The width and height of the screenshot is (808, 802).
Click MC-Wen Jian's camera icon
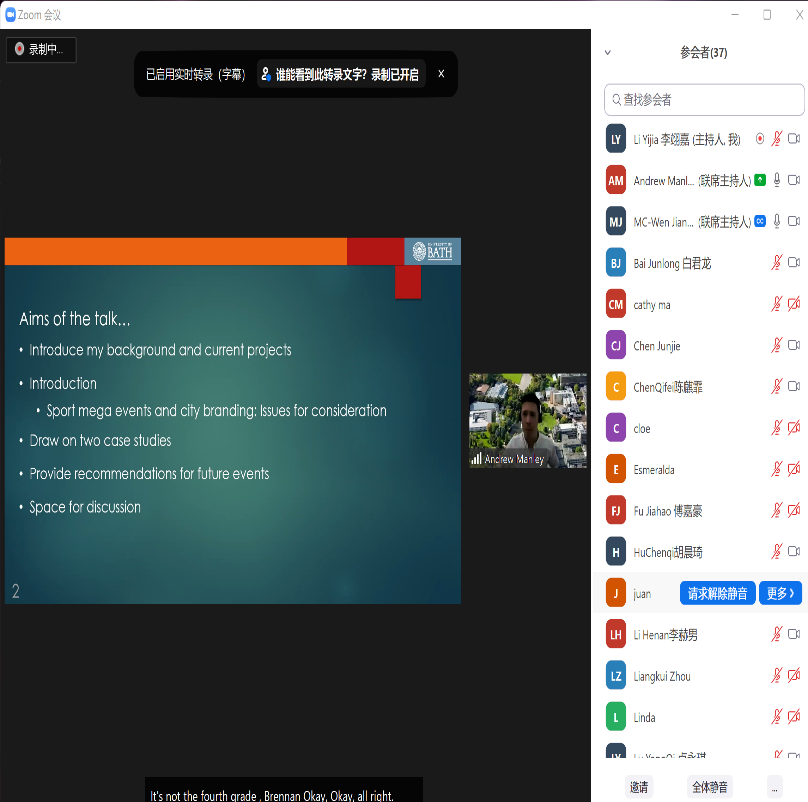[794, 221]
